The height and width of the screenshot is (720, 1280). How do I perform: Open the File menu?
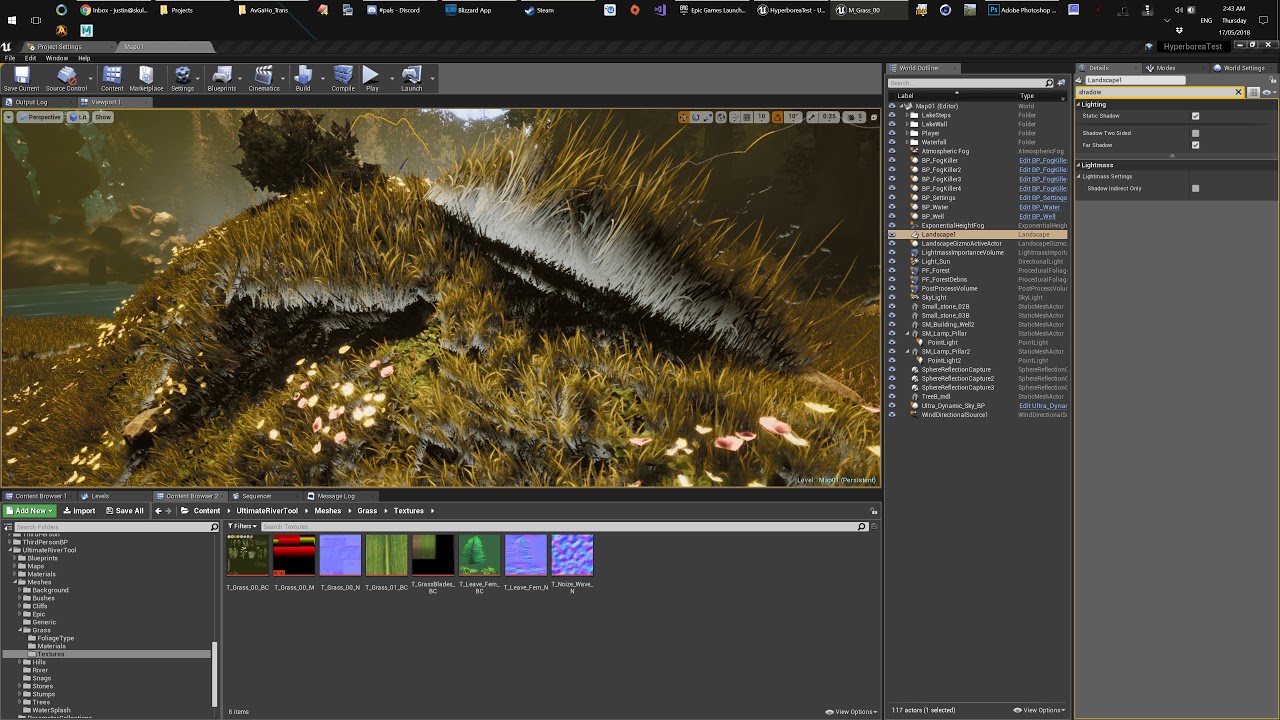pyautogui.click(x=10, y=58)
